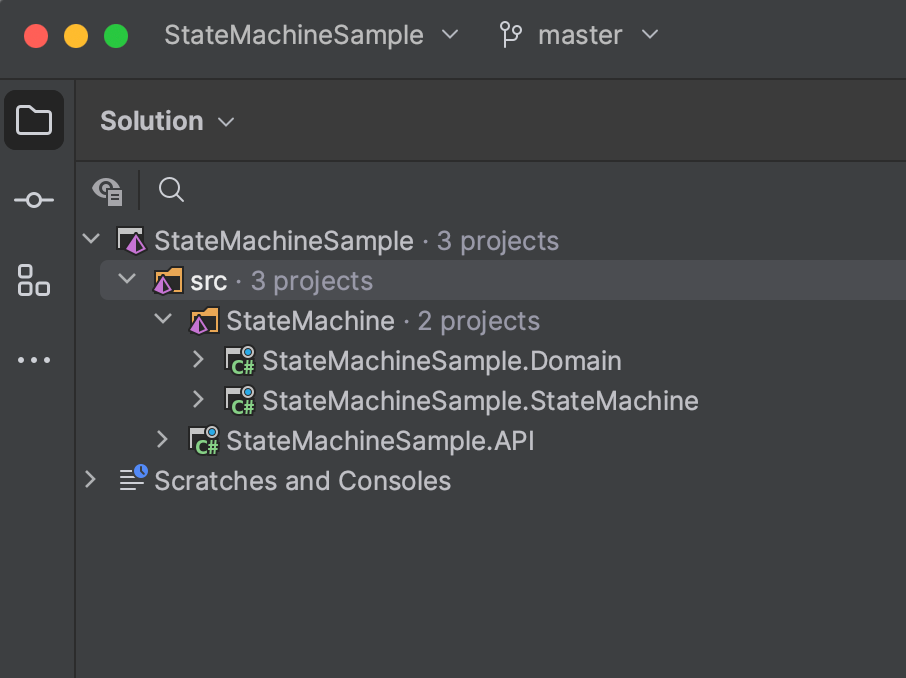The width and height of the screenshot is (906, 678).
Task: Click the StateMachineSample.API C# project icon
Action: [x=203, y=440]
